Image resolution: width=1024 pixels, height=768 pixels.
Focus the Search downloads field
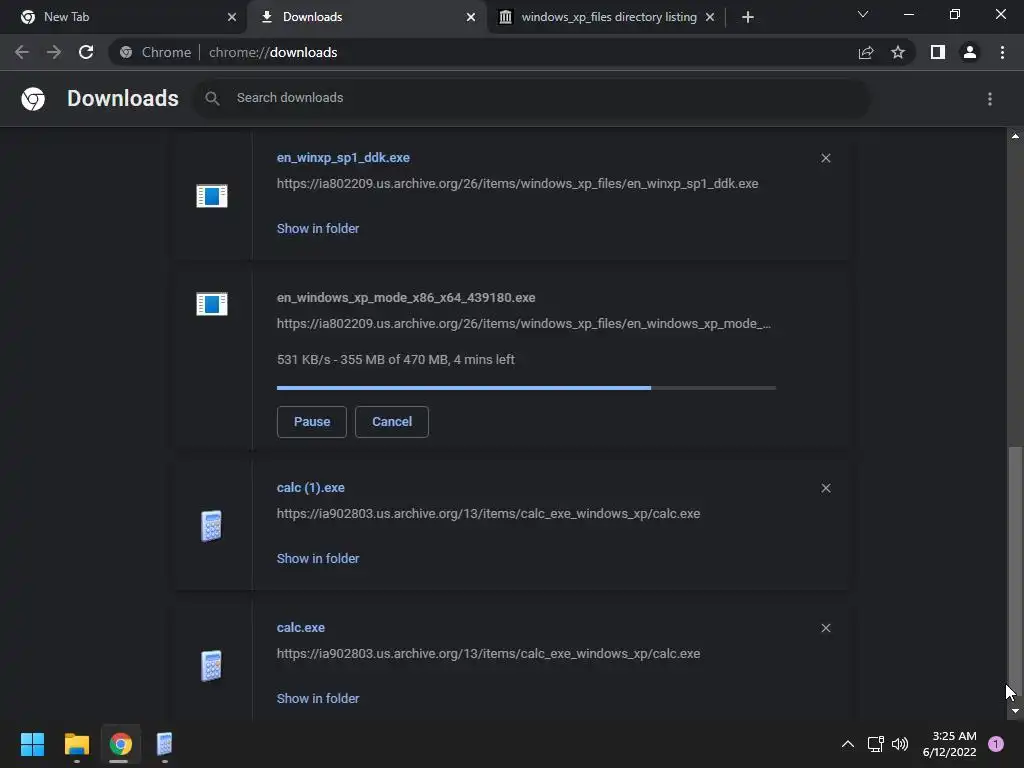(532, 98)
